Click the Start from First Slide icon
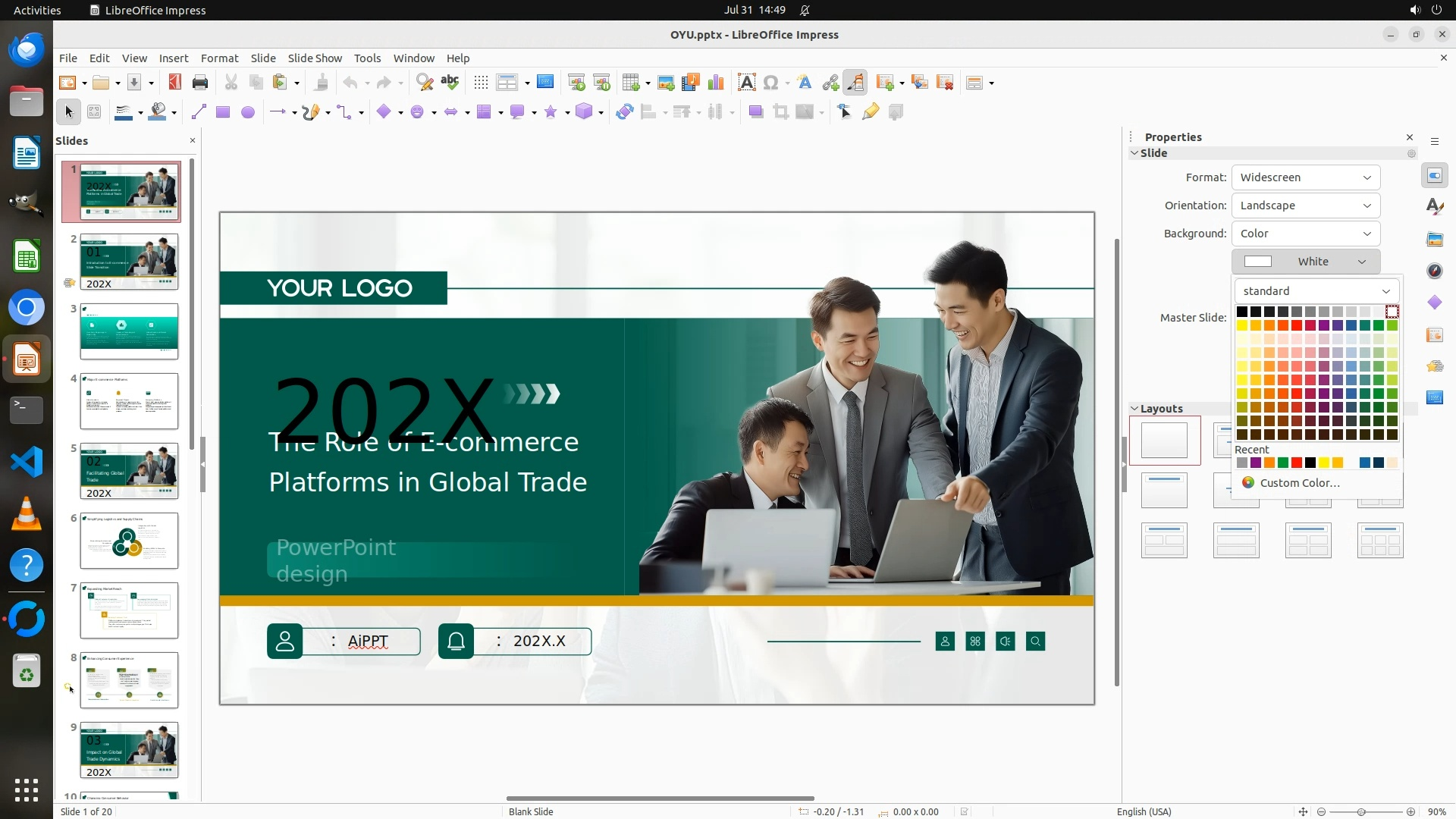 [x=576, y=83]
